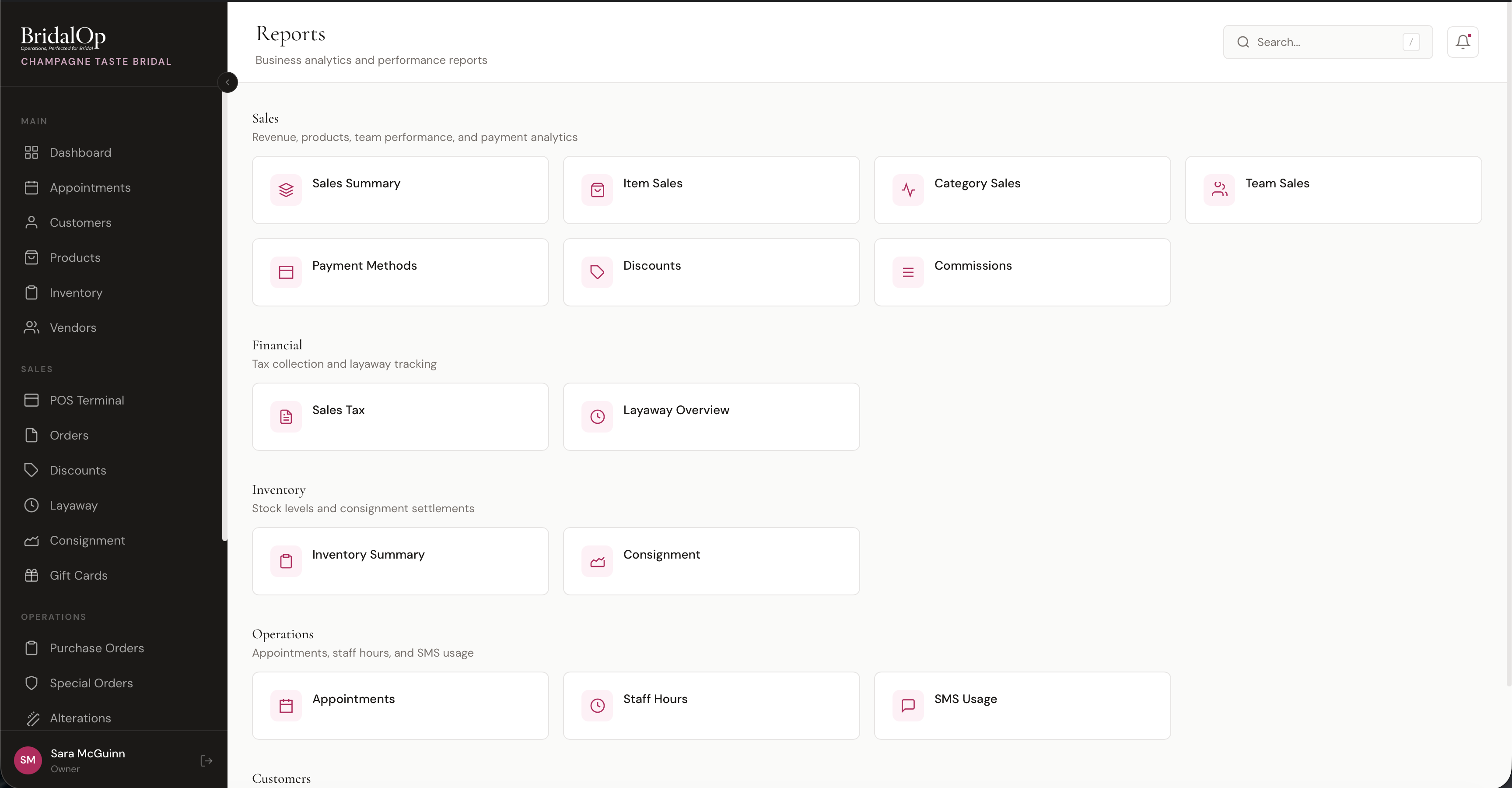Screen dimensions: 1512x788
Task: Select the Dashboard icon in sidebar
Action: 31,152
